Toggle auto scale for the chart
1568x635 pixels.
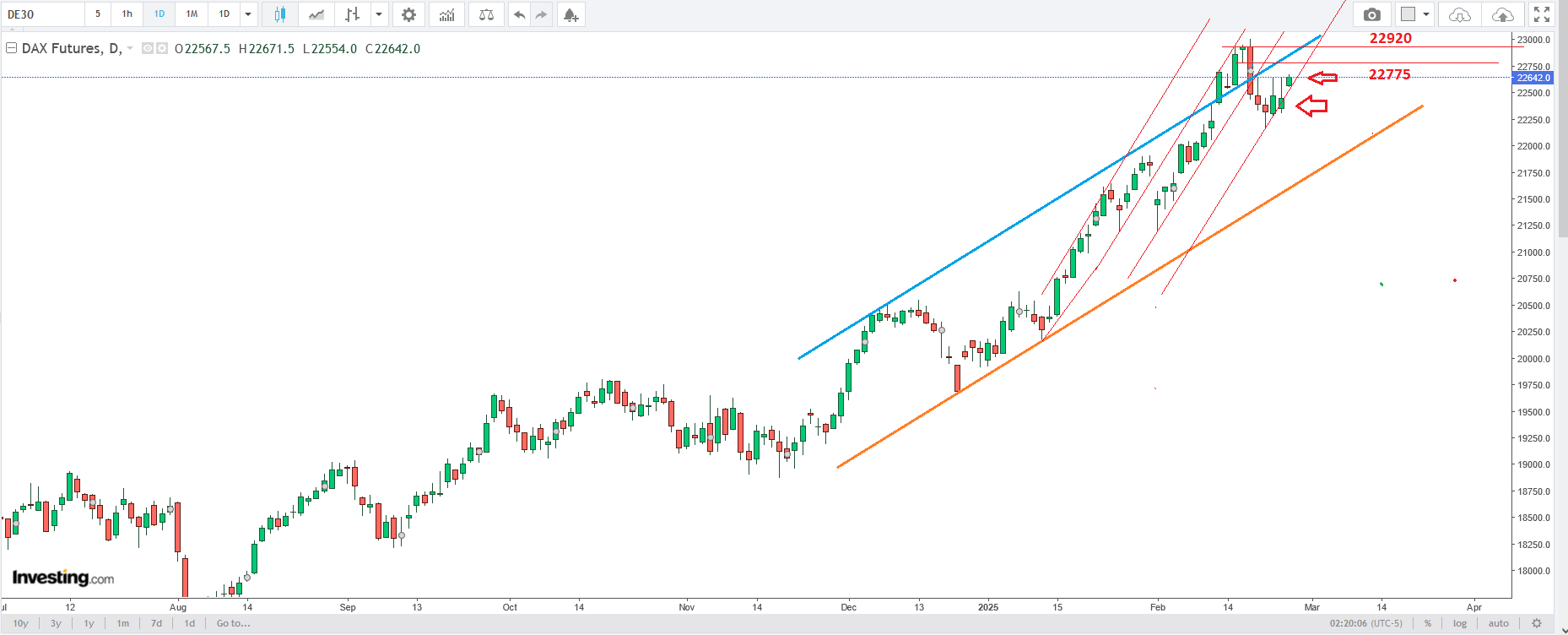[x=1499, y=623]
